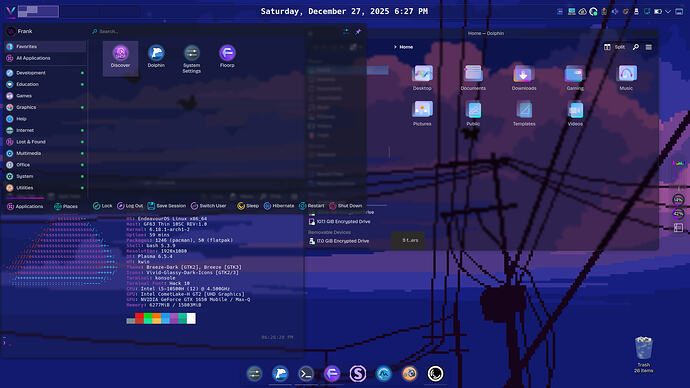Open the Games category
The width and height of the screenshot is (690, 388).
45,95
